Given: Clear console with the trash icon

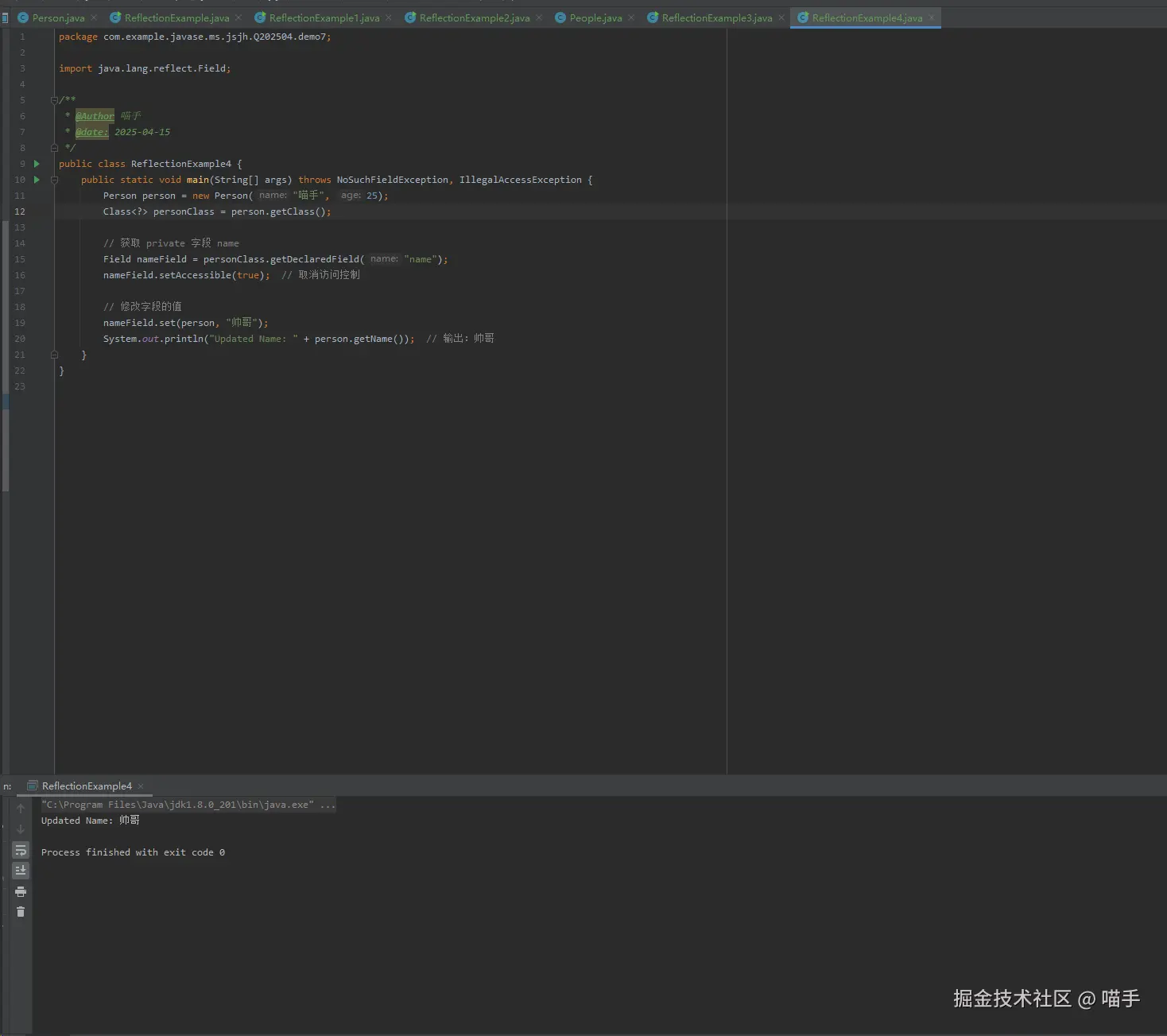Looking at the screenshot, I should tap(21, 912).
